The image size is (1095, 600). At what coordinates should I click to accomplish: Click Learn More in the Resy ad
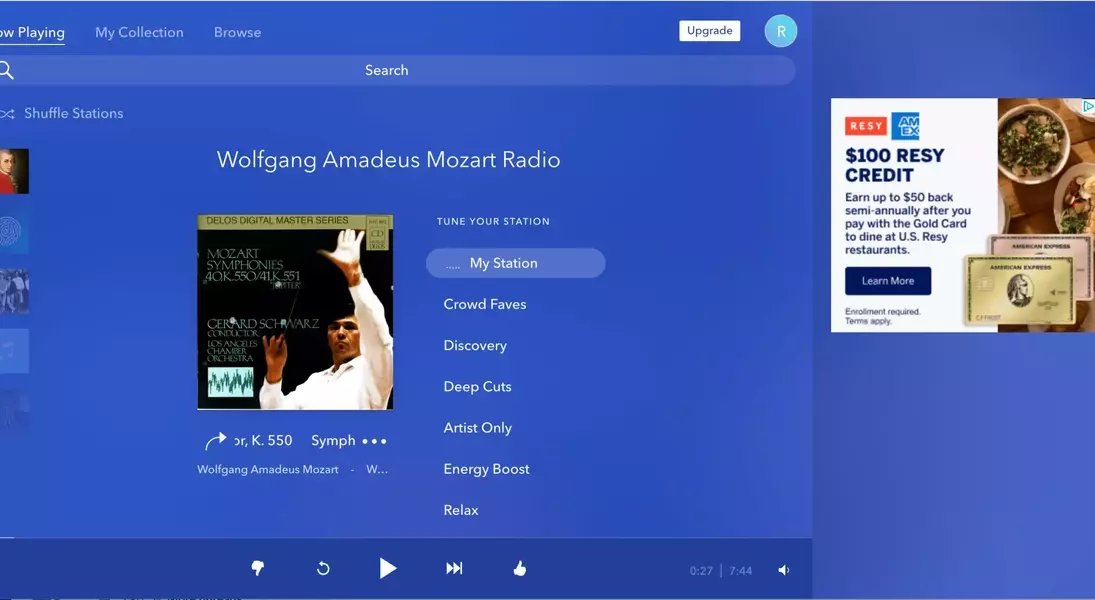[887, 281]
